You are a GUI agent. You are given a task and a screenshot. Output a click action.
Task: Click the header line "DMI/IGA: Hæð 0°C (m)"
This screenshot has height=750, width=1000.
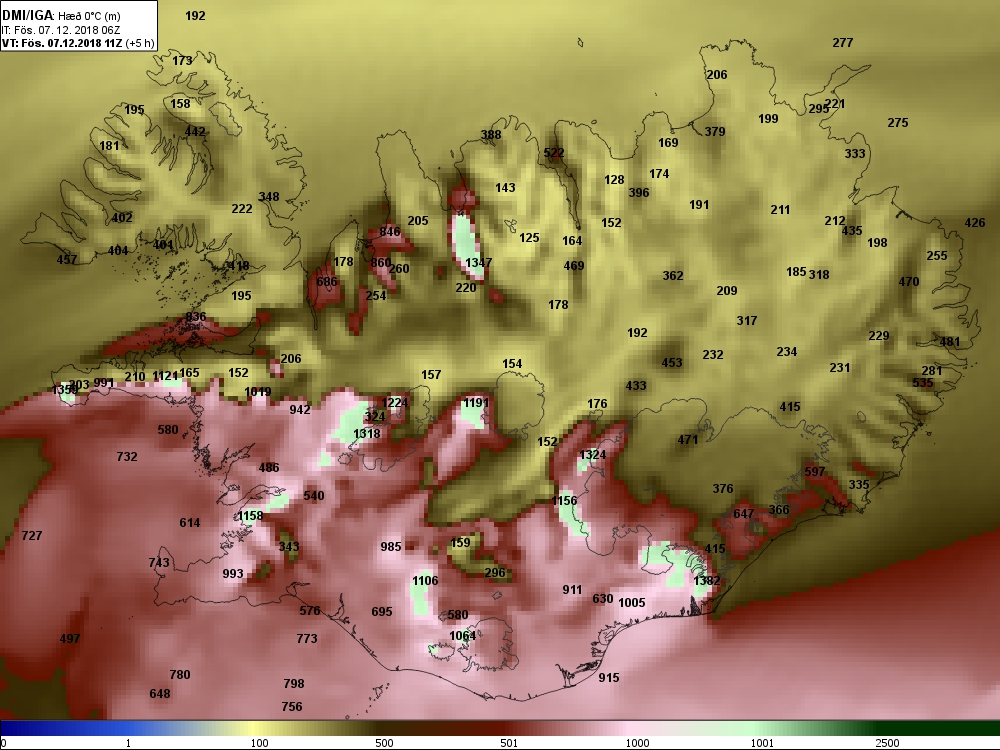click(61, 16)
